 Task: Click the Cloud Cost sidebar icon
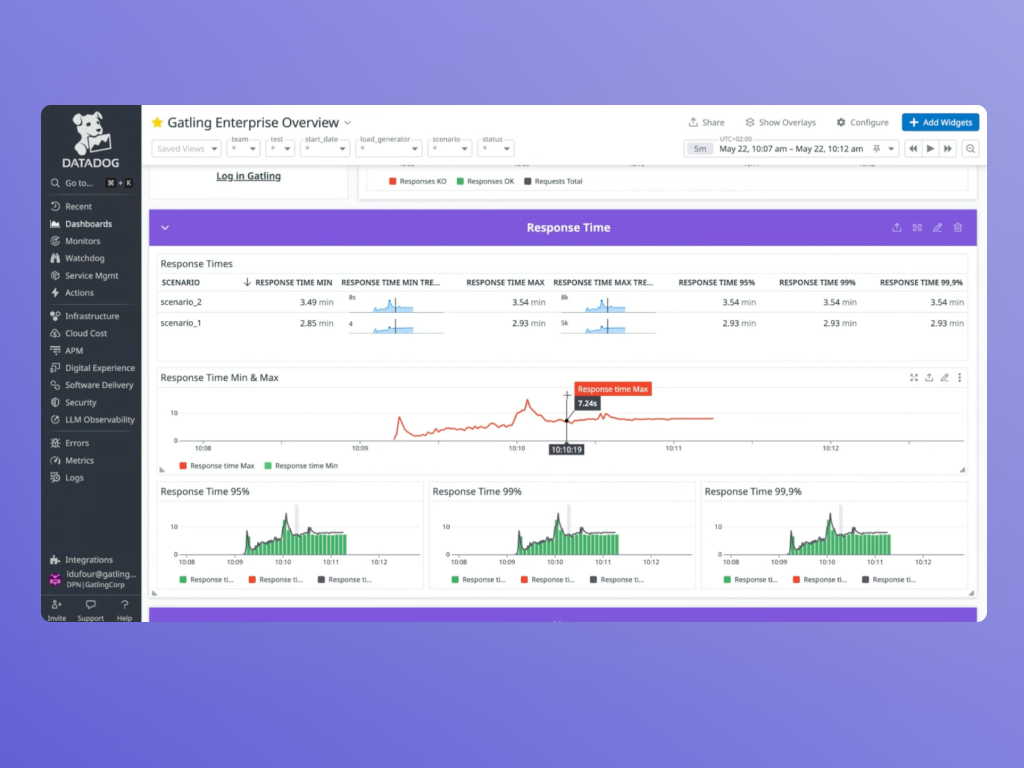56,333
